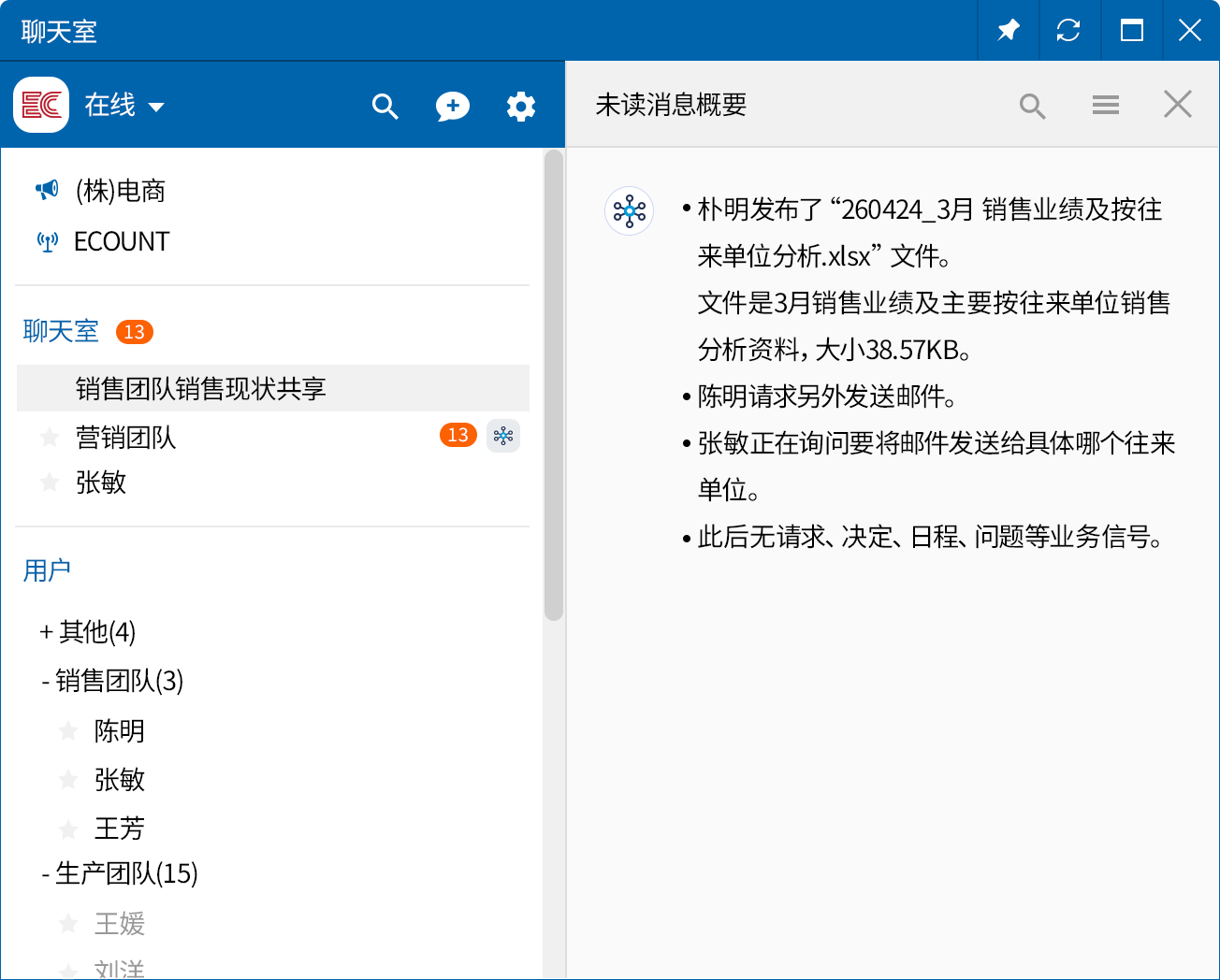Image resolution: width=1220 pixels, height=980 pixels.
Task: Toggle favorite star for user 王芳
Action: 68,829
